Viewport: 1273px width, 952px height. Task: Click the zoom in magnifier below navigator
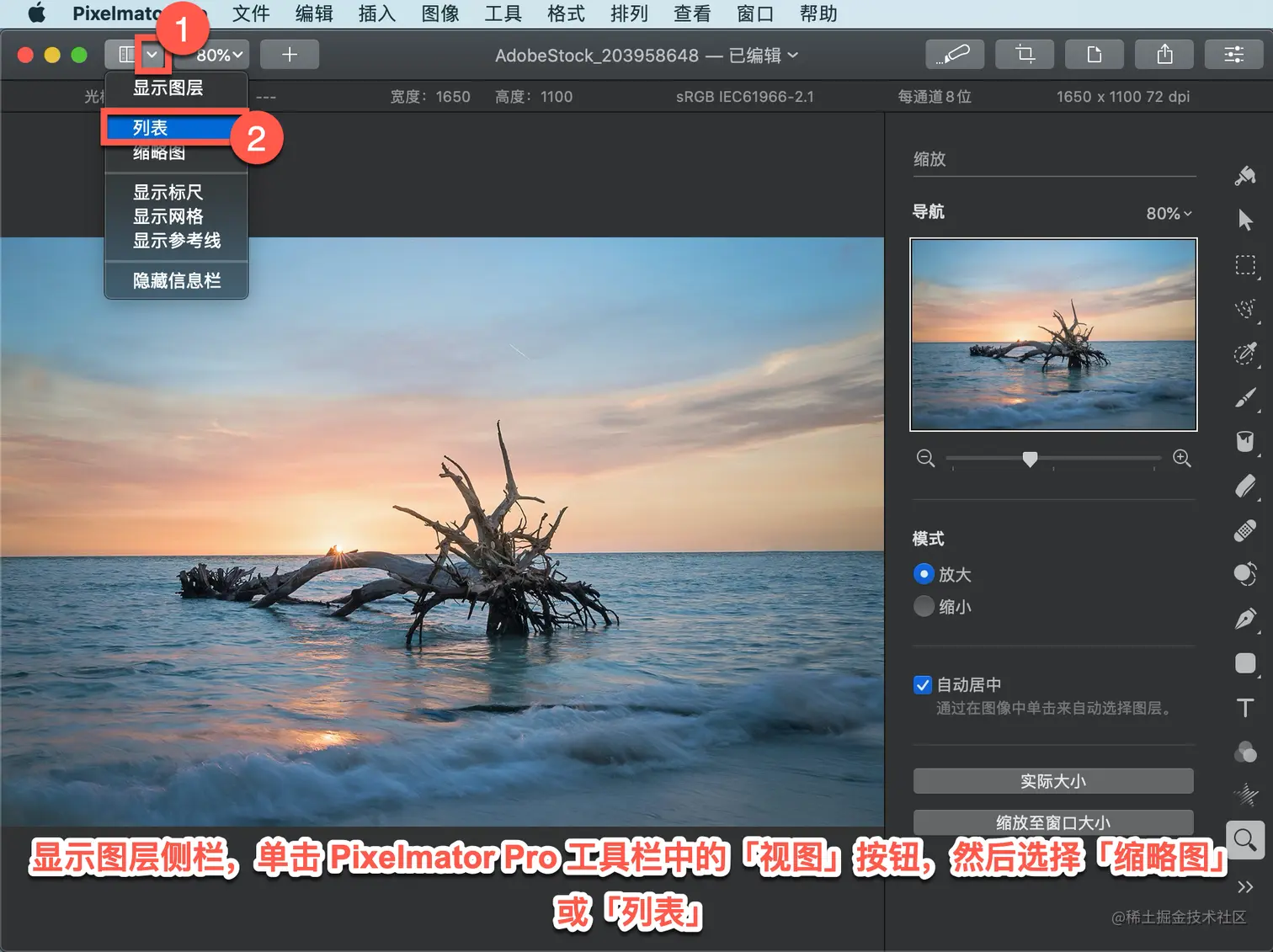tap(1182, 459)
